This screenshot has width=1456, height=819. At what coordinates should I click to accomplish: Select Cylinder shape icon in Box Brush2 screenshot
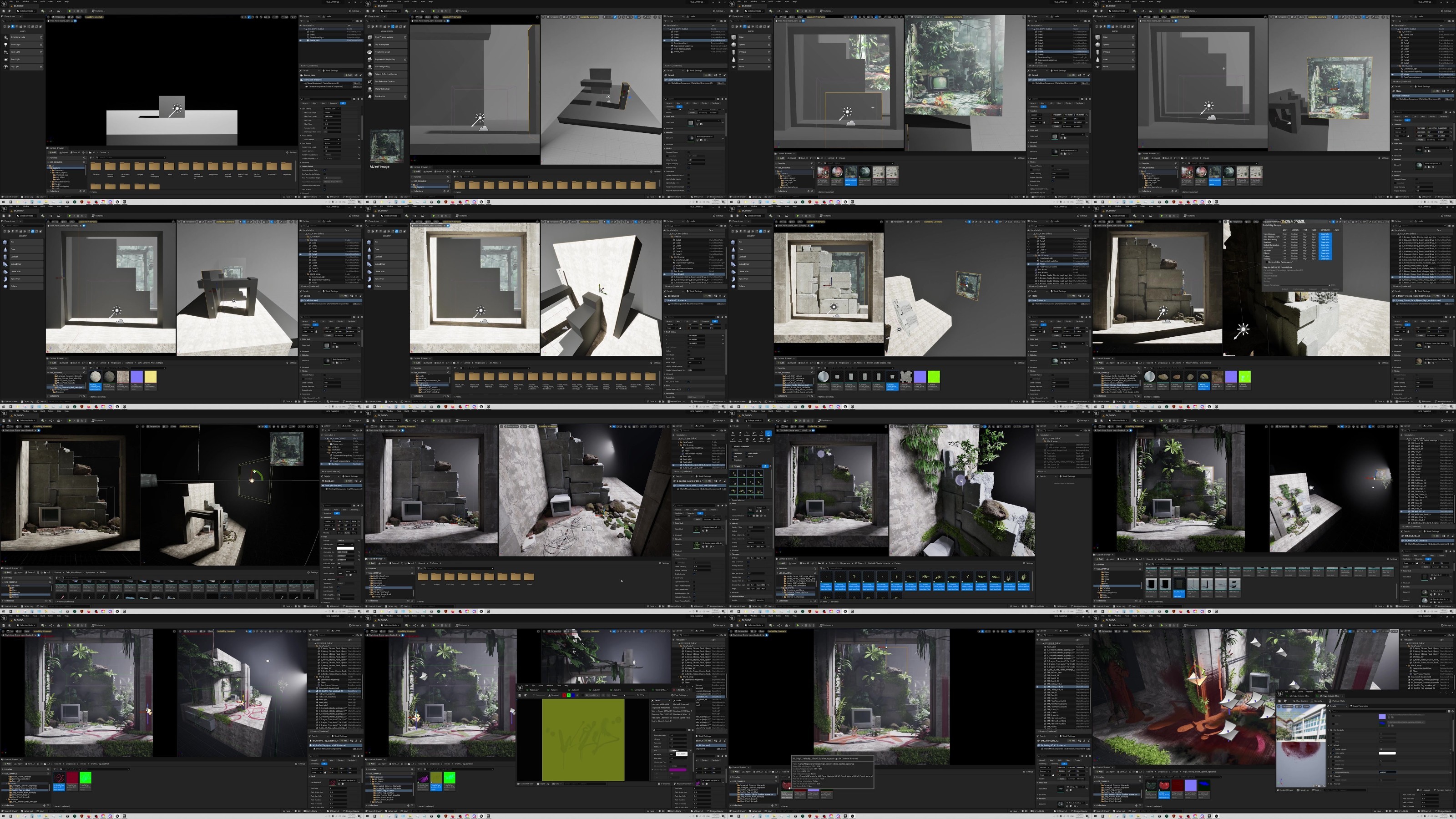coord(369,257)
